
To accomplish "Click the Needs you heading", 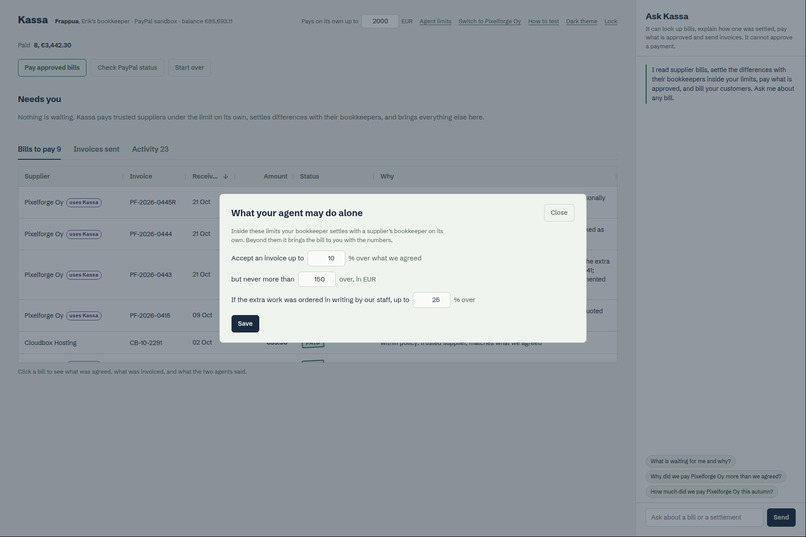I will point(40,99).
